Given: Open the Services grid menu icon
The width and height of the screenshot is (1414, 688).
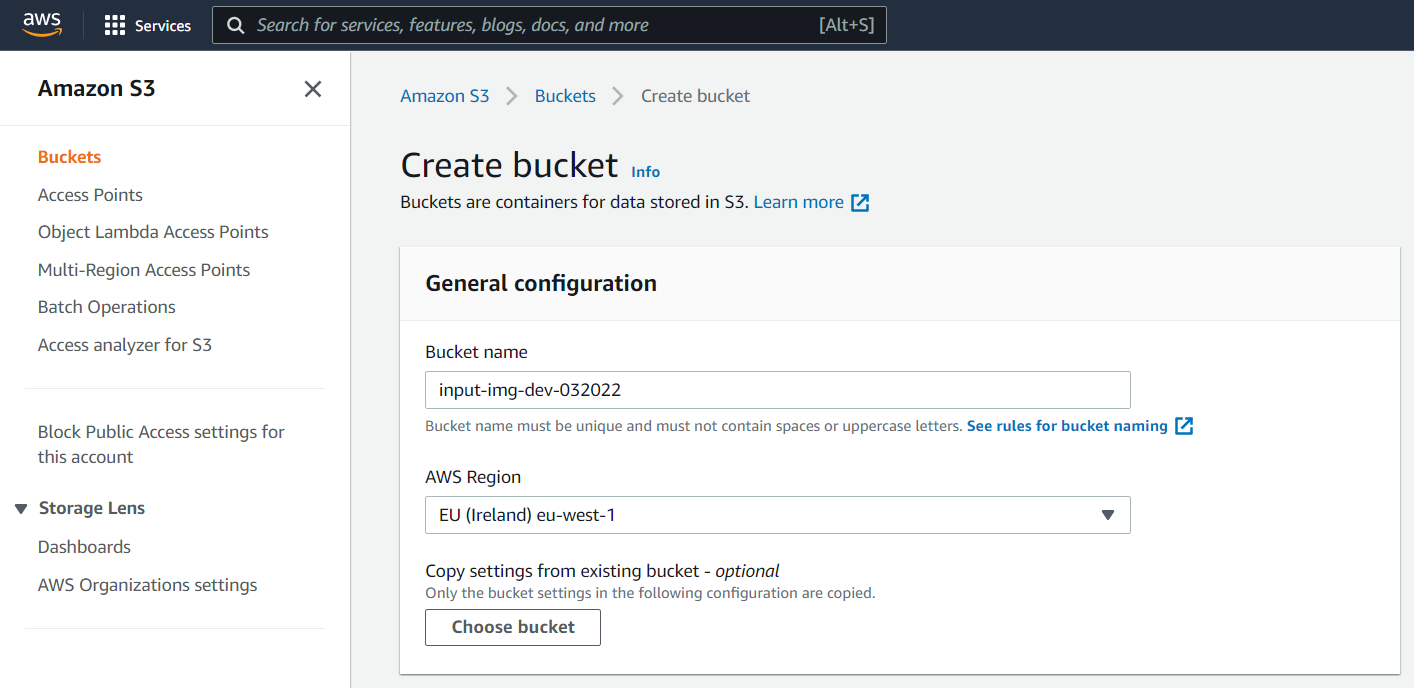Looking at the screenshot, I should click(115, 26).
